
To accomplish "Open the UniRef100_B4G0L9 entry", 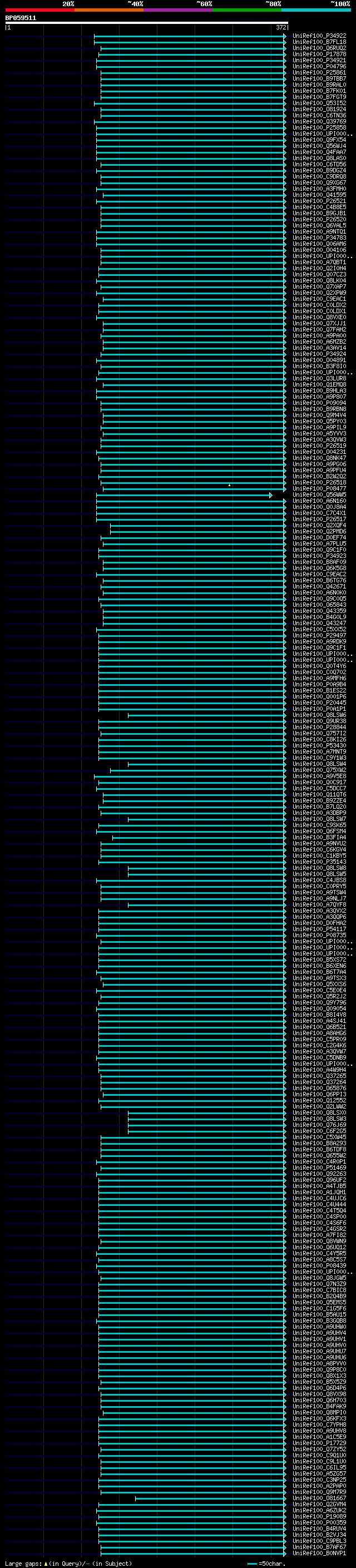I will pyautogui.click(x=319, y=617).
